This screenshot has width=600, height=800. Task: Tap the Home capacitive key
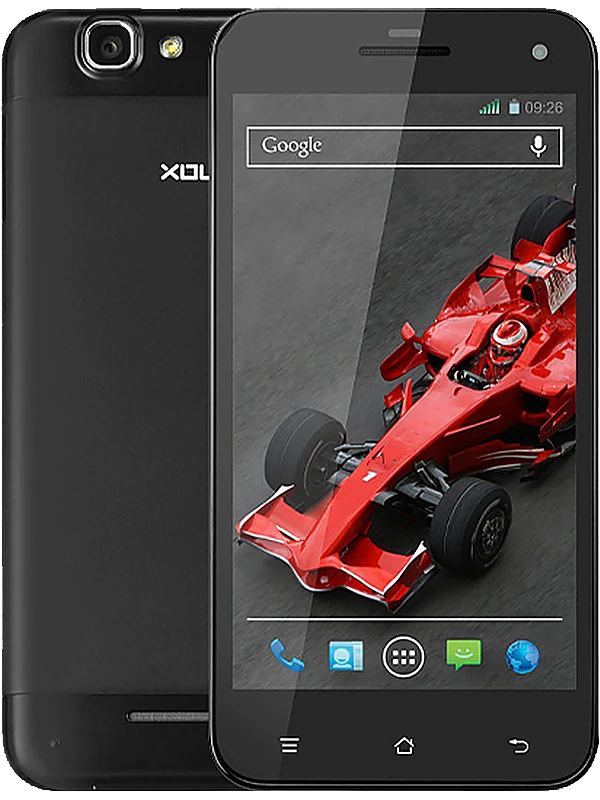pyautogui.click(x=404, y=745)
